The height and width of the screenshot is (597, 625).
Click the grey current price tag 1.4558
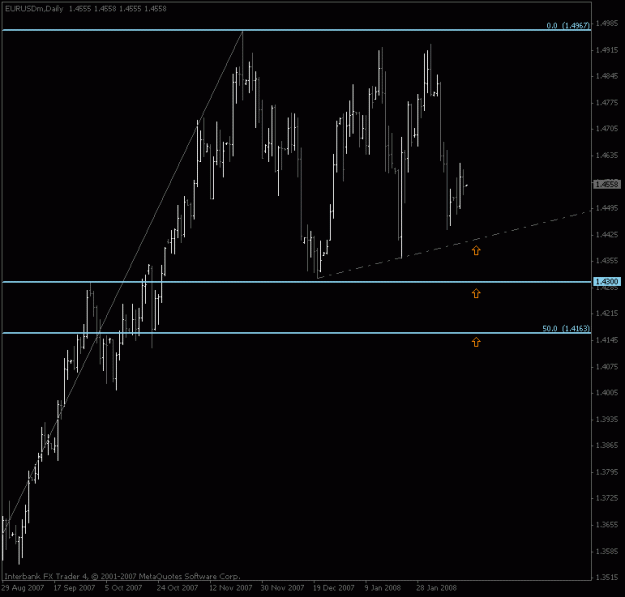pos(607,184)
